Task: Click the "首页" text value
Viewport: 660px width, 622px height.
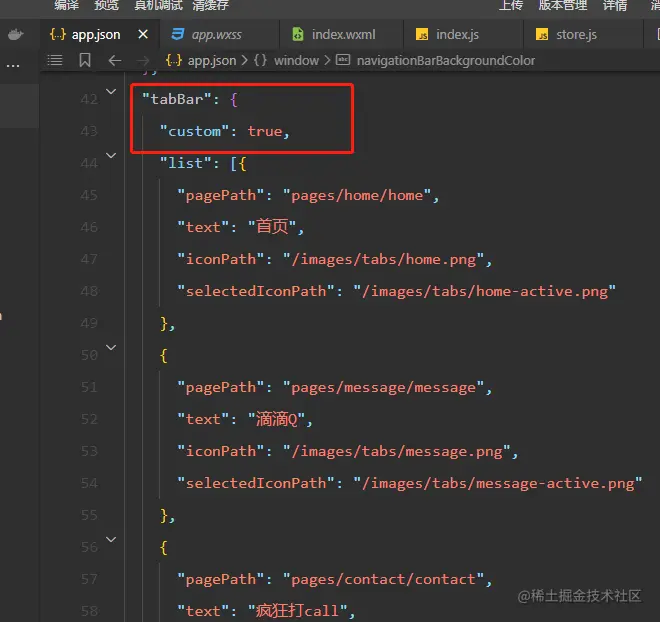Action: click(272, 227)
